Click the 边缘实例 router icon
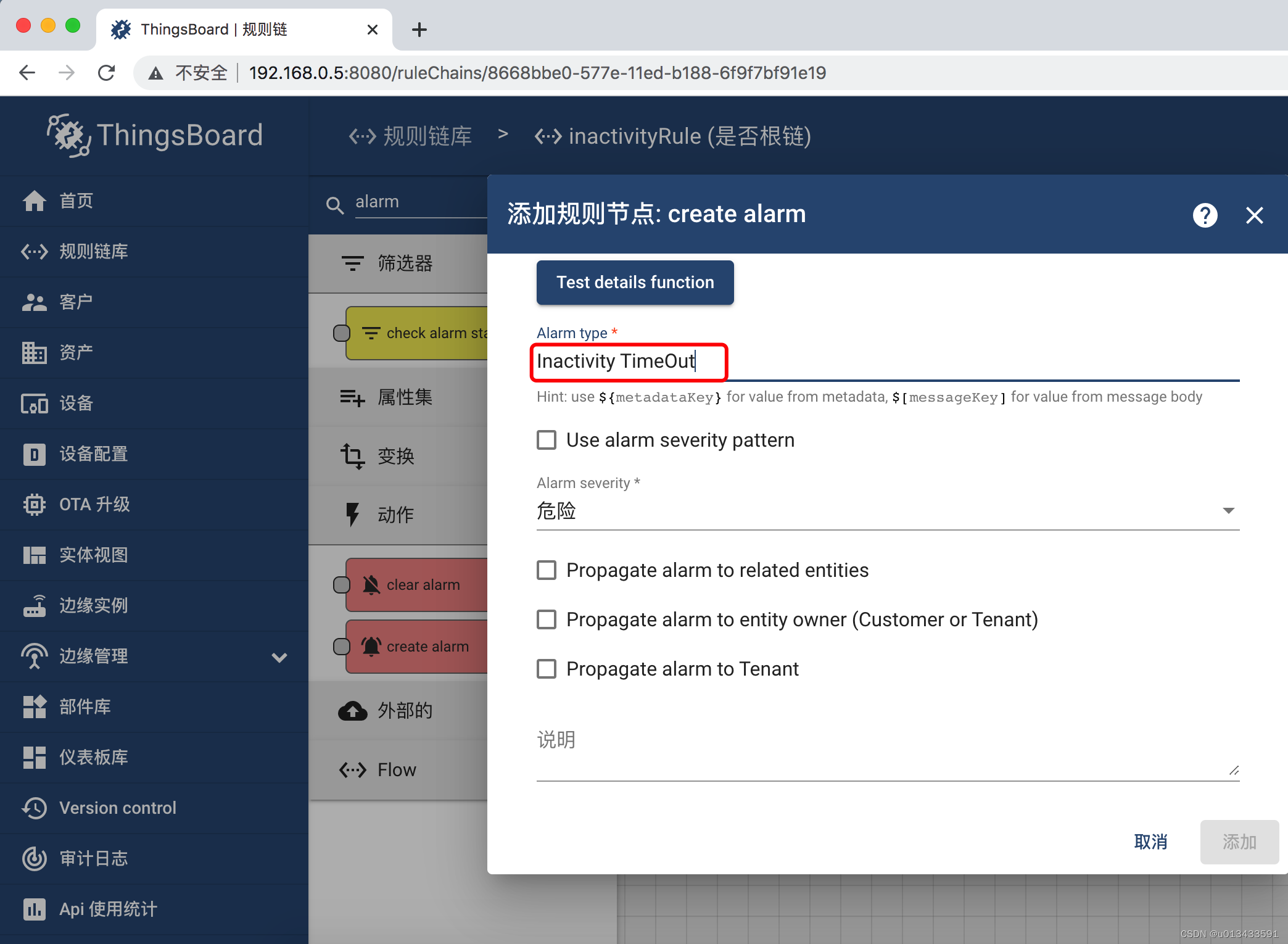 (35, 606)
